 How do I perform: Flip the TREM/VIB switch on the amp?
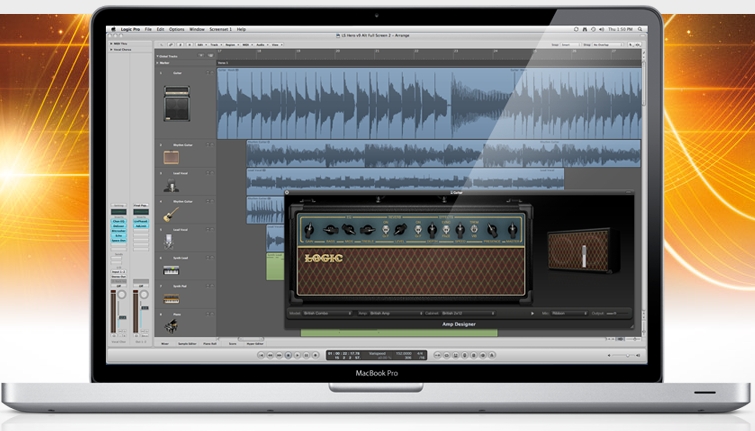[474, 229]
